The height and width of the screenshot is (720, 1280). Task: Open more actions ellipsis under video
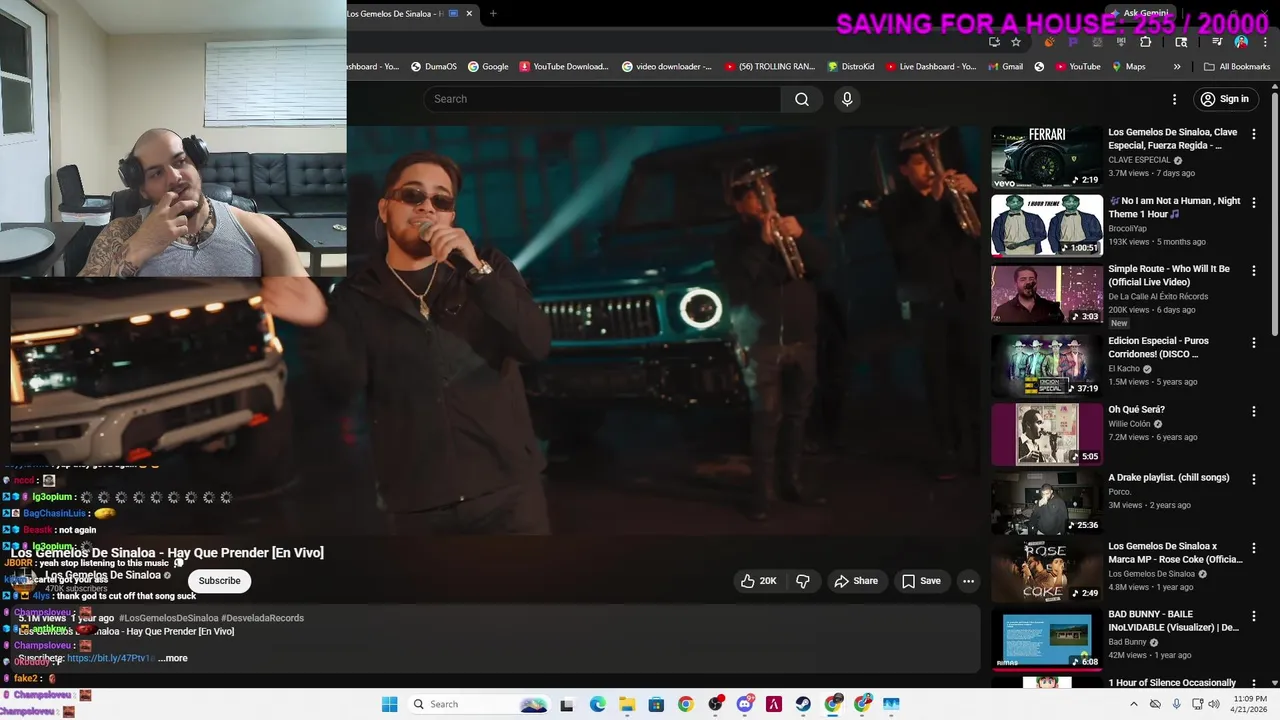pos(968,581)
